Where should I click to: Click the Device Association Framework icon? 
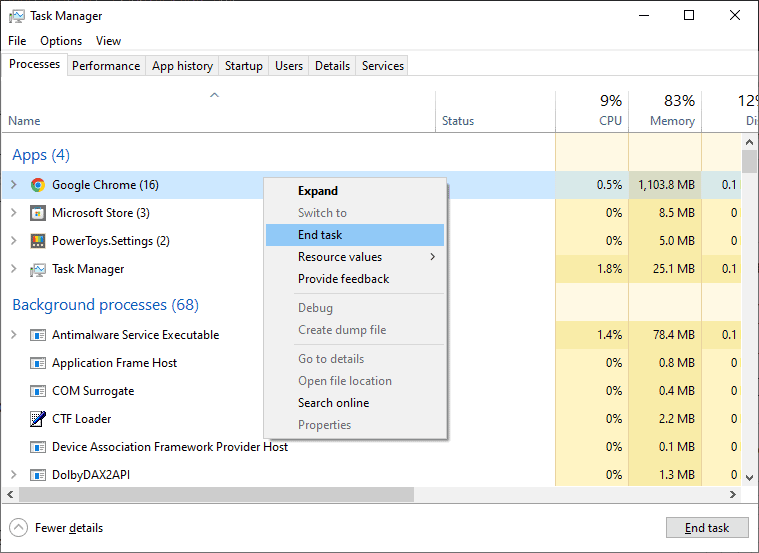pyautogui.click(x=38, y=447)
